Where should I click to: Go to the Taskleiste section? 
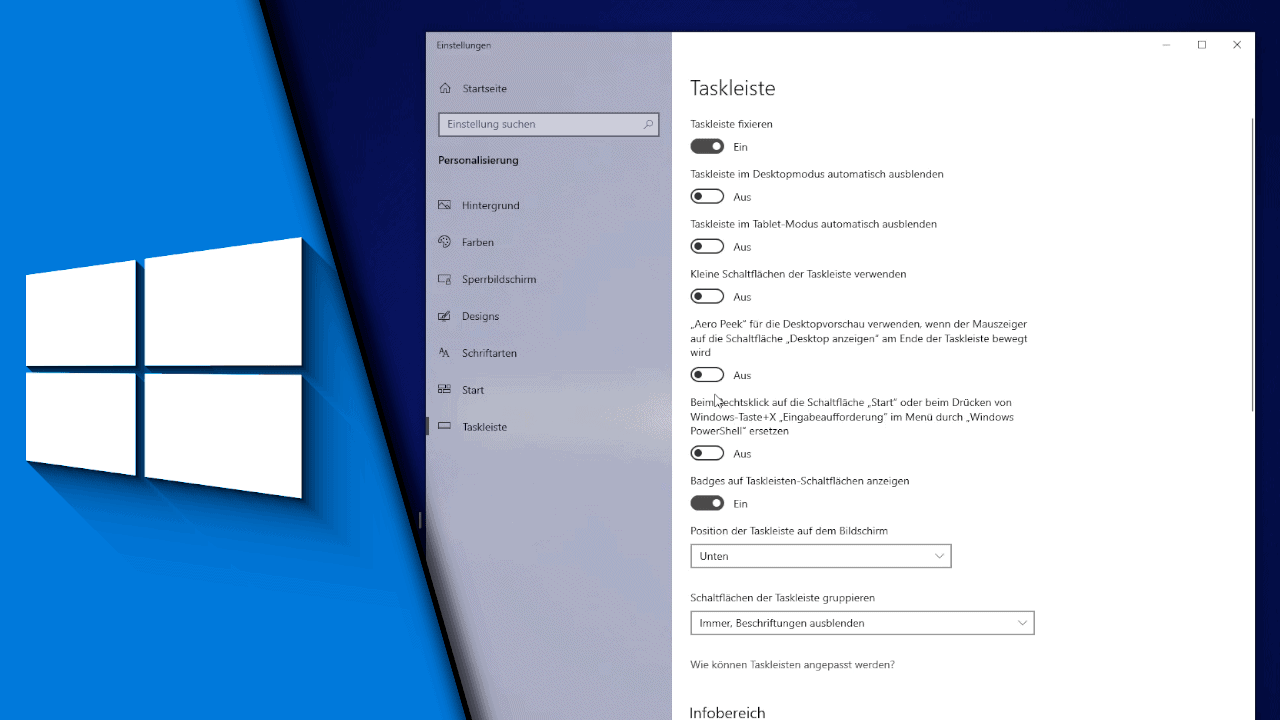pos(485,426)
